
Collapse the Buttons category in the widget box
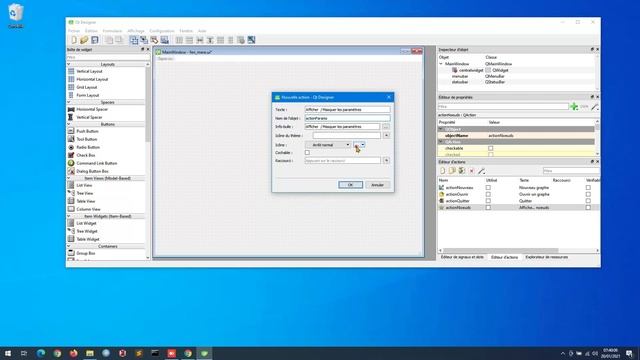coord(69,124)
